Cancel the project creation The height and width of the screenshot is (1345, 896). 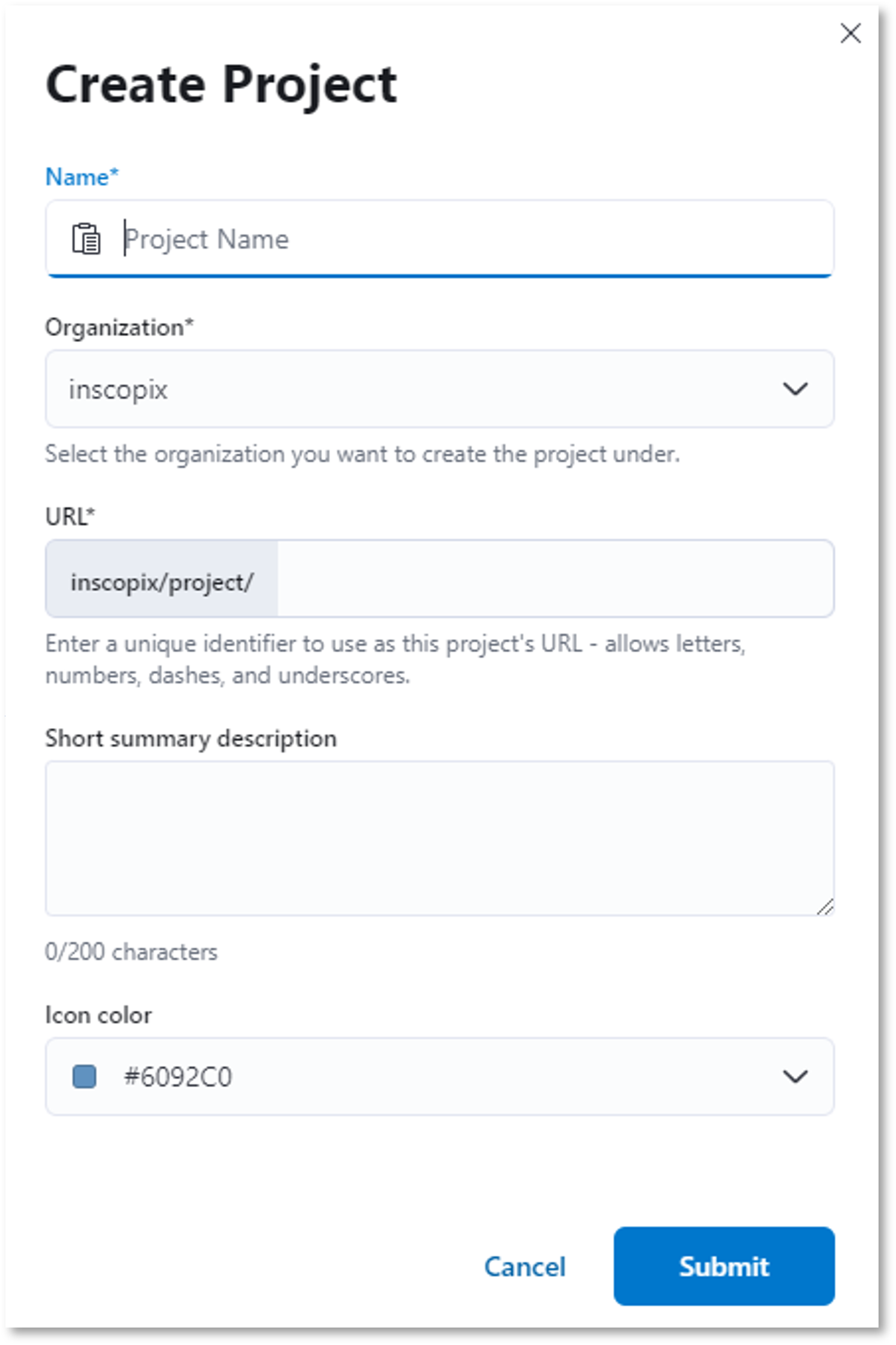(x=524, y=1266)
